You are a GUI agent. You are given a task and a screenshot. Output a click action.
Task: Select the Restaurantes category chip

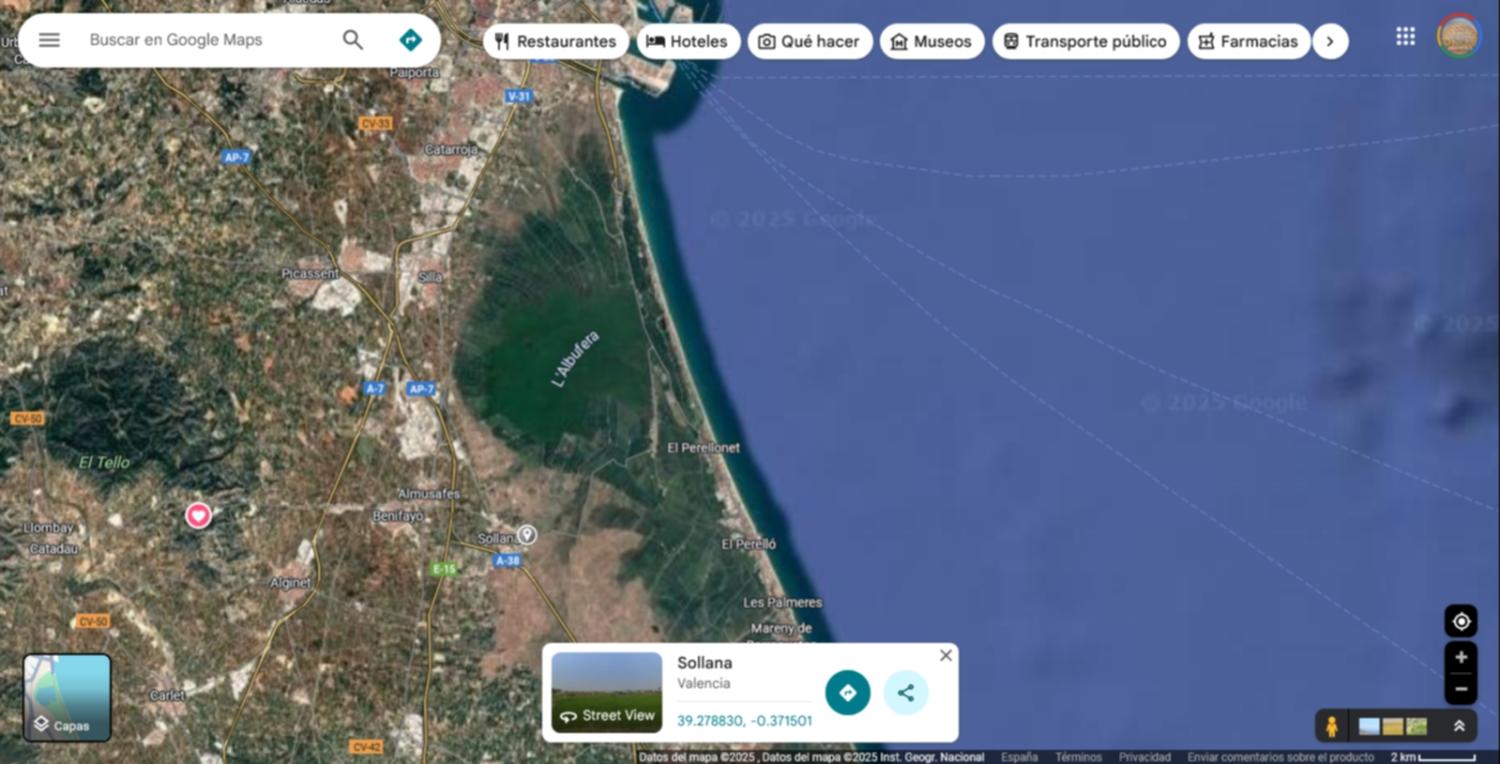pyautogui.click(x=555, y=42)
